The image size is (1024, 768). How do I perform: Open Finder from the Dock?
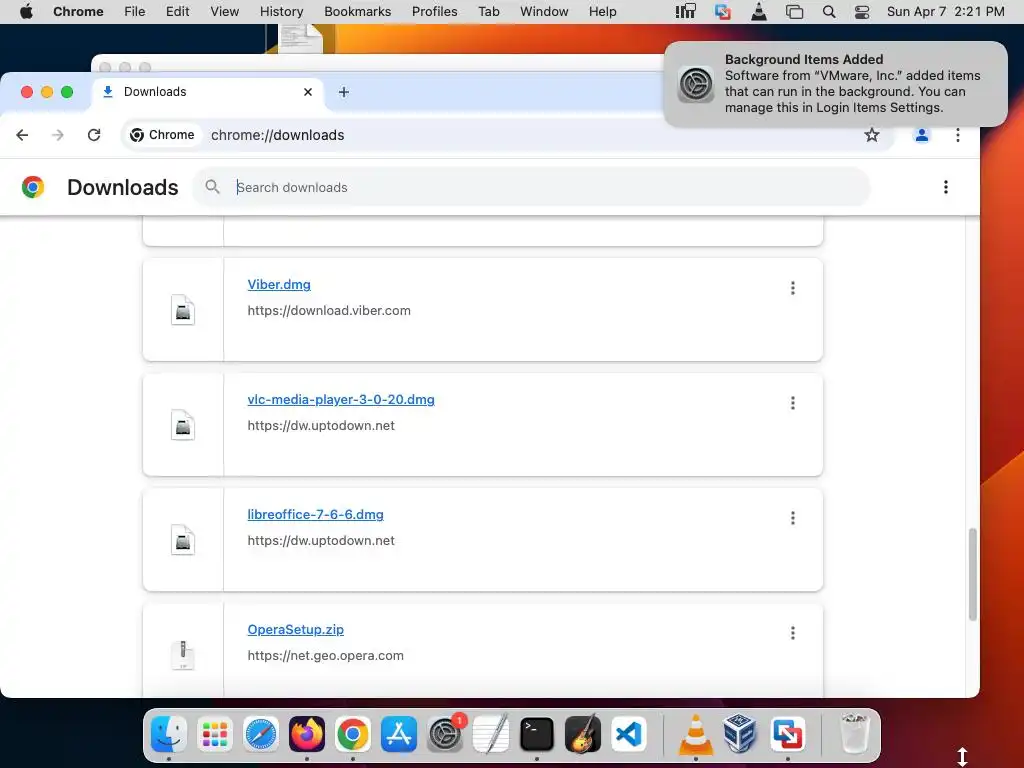coord(168,734)
